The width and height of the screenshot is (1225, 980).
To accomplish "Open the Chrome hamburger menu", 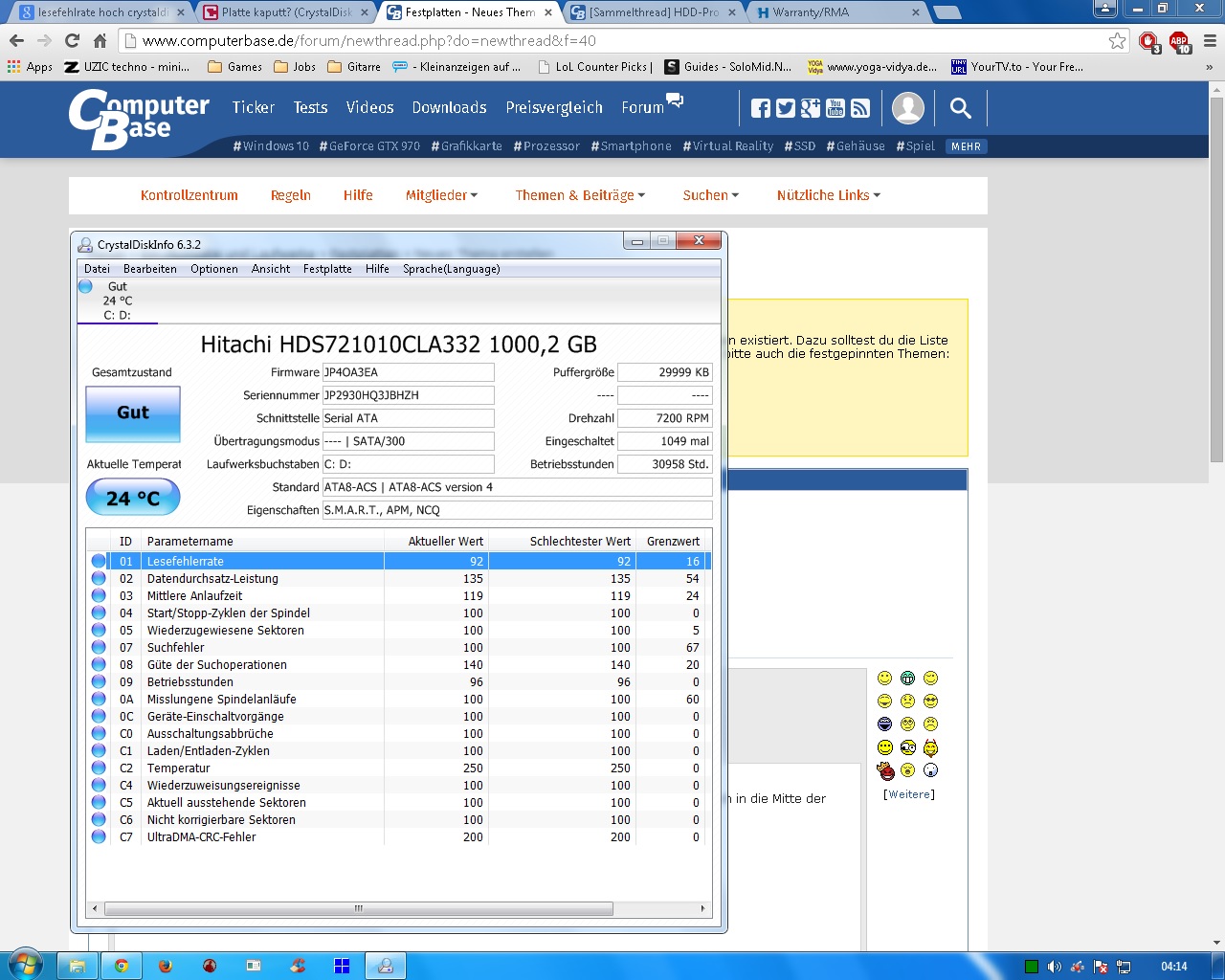I will click(x=1210, y=41).
